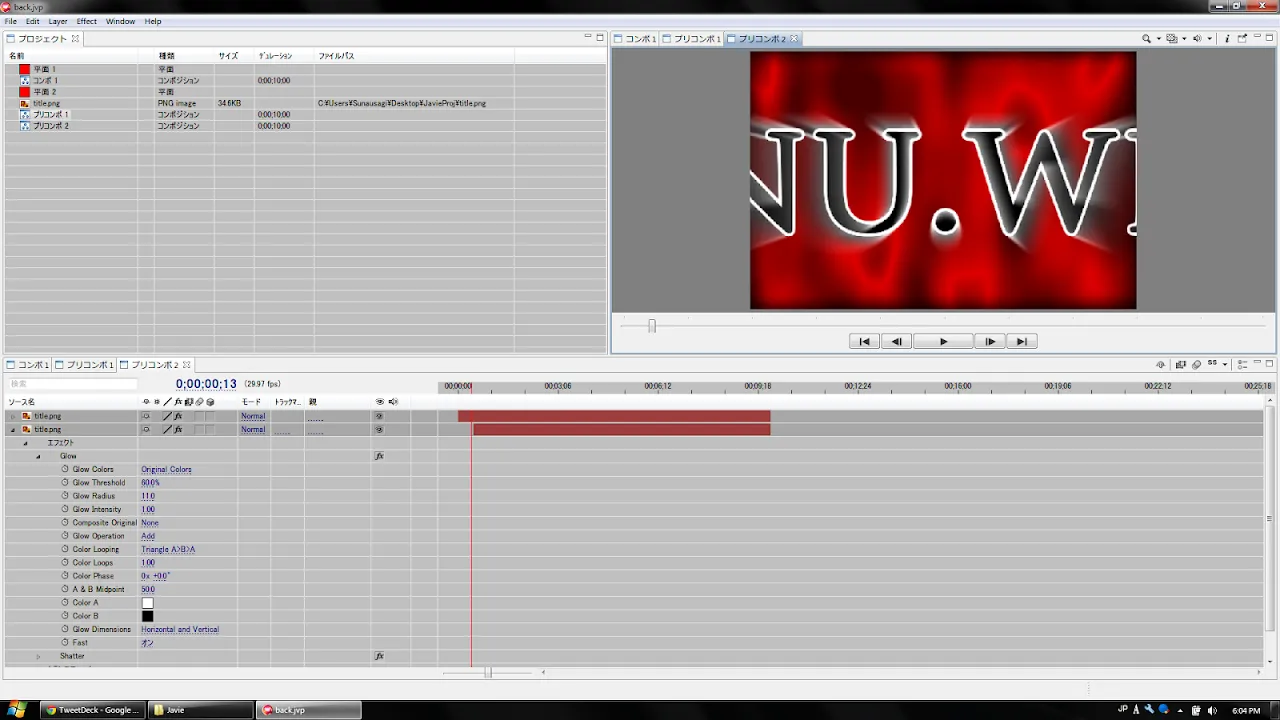Open Glow Dimensions dropdown value

(x=180, y=630)
